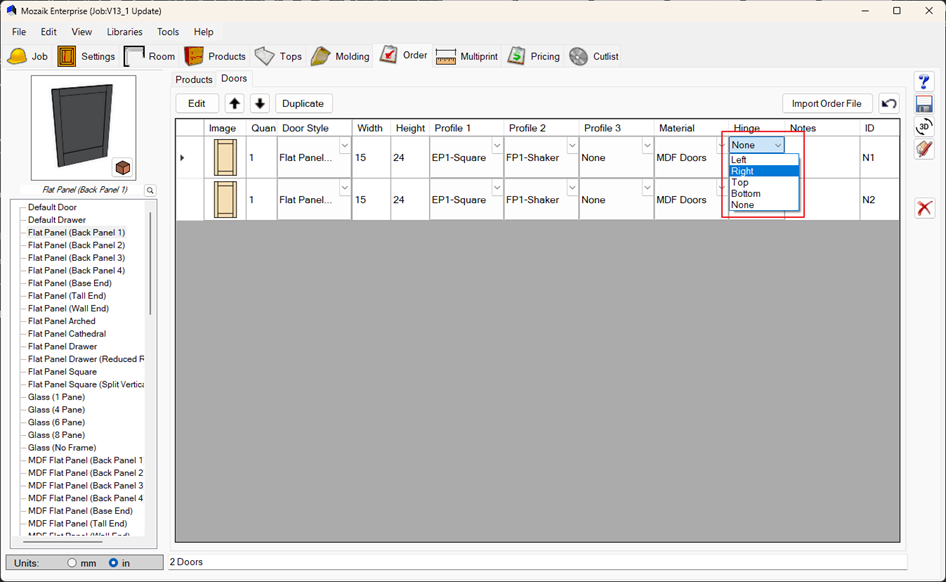Select Default Door in the style list

(52, 207)
